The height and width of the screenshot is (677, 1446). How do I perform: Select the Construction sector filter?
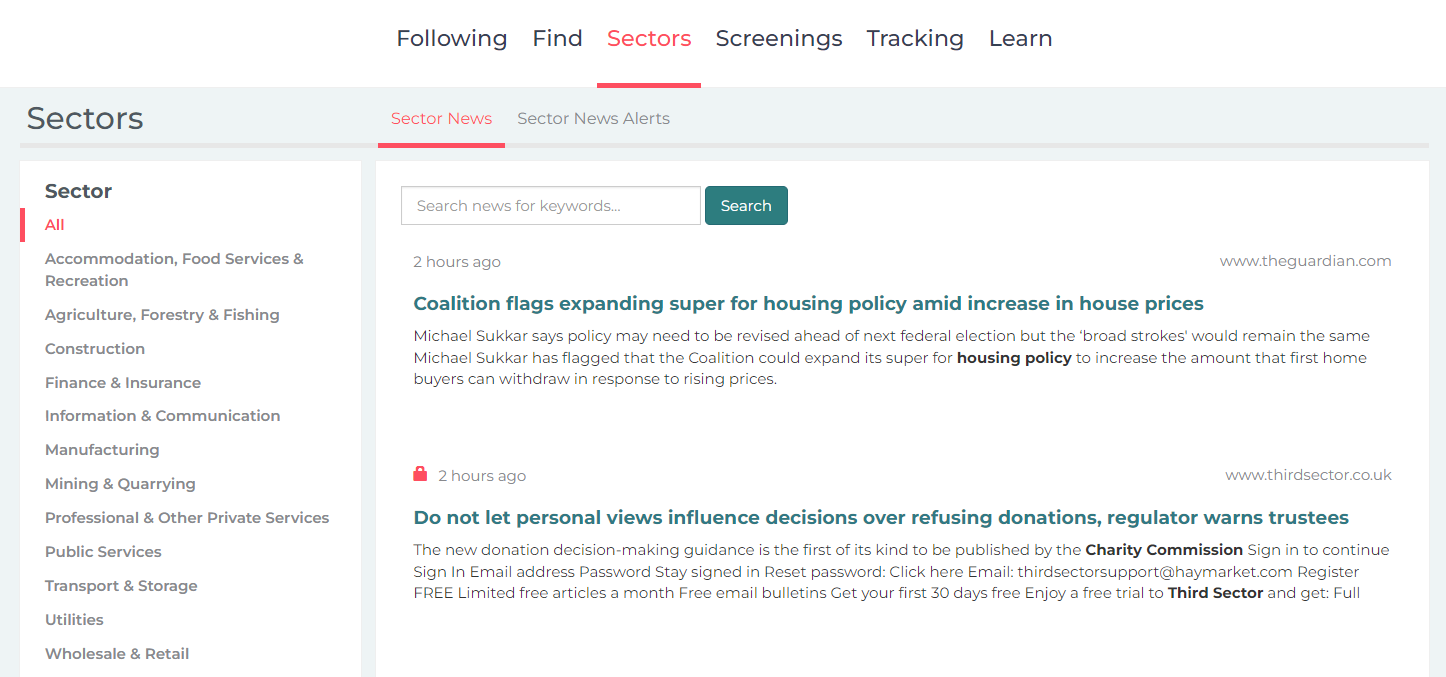pyautogui.click(x=95, y=349)
